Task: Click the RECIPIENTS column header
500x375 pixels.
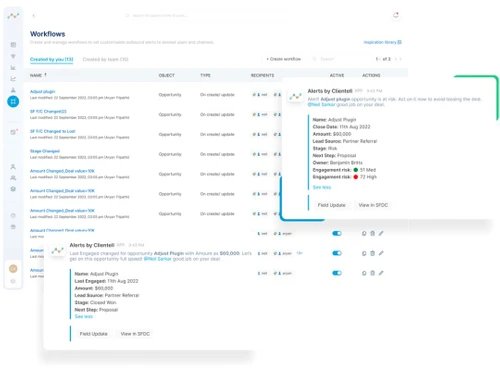Action: point(262,75)
